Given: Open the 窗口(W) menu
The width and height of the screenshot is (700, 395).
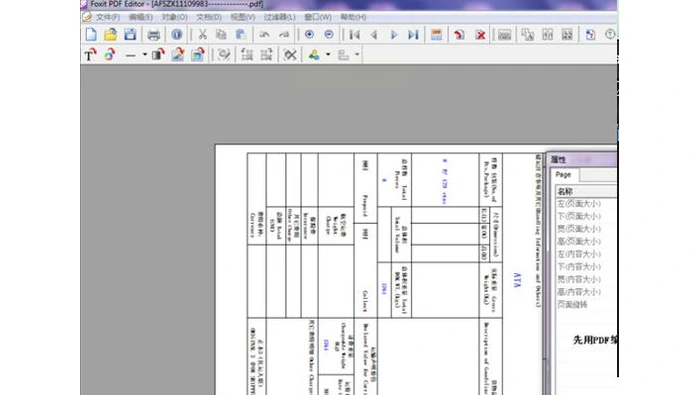Looking at the screenshot, I should tap(318, 17).
